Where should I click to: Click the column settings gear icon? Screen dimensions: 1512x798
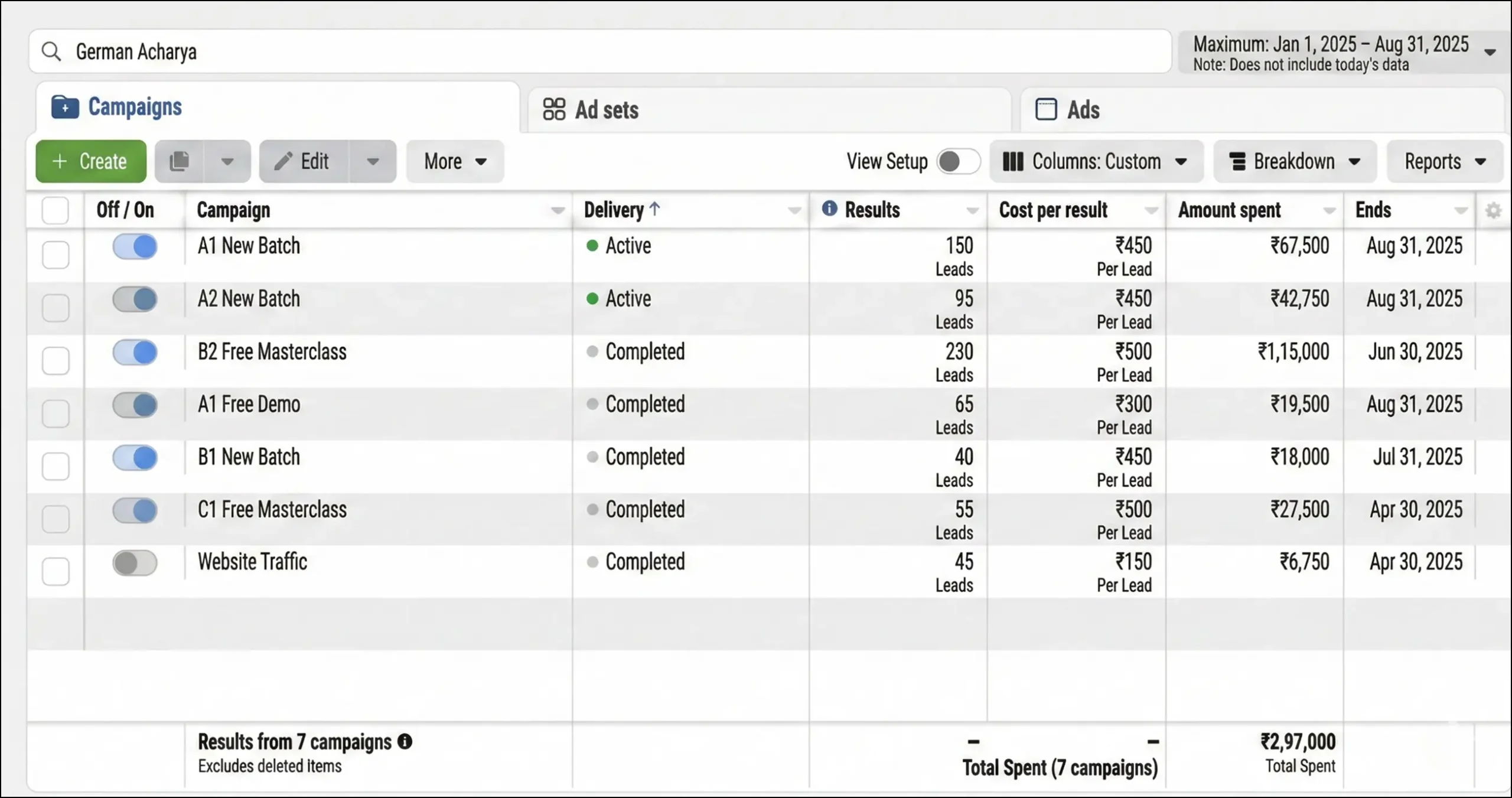click(x=1493, y=211)
